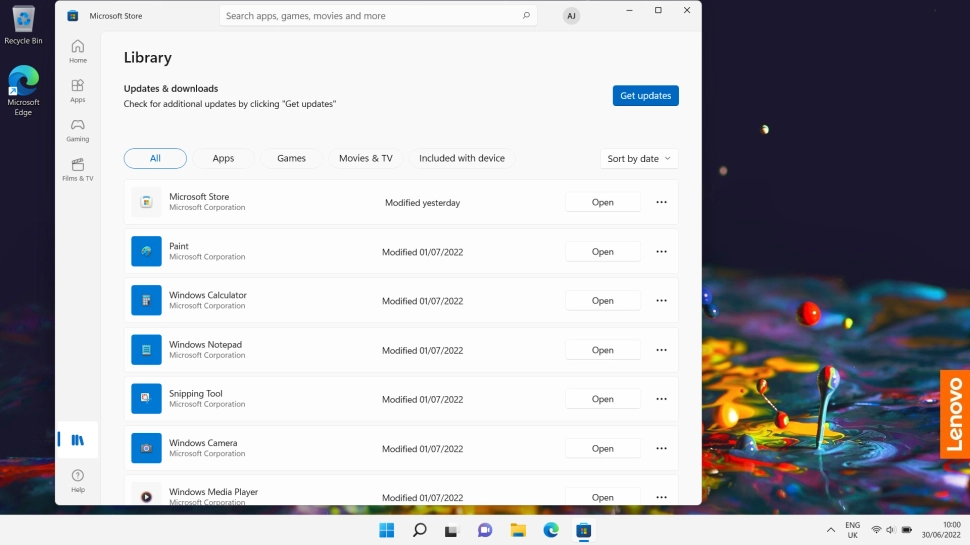Open more options for Windows Media Player
The width and height of the screenshot is (970, 545).
[661, 497]
